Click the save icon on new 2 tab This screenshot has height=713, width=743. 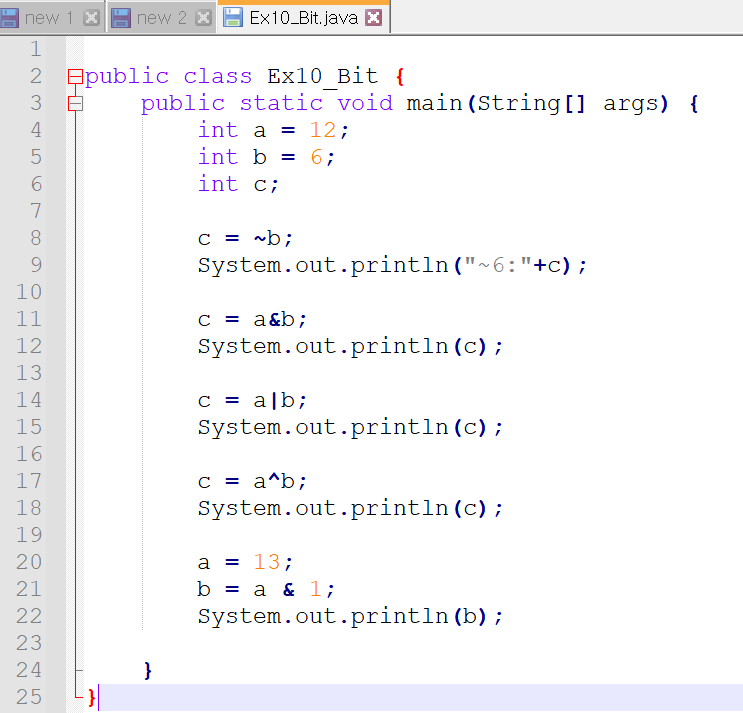pos(121,18)
